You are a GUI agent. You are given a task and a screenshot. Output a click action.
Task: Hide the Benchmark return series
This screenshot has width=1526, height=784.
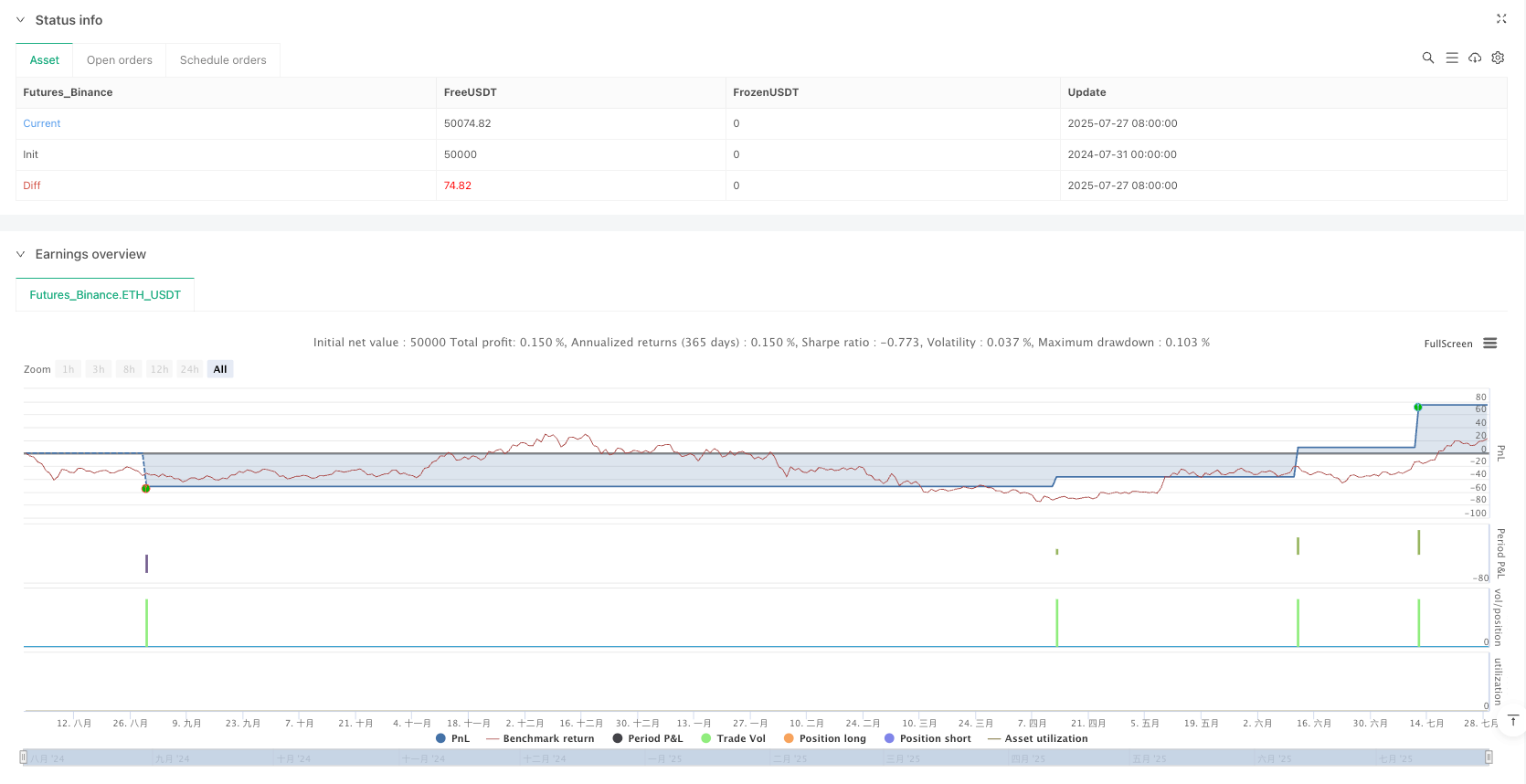(540, 738)
